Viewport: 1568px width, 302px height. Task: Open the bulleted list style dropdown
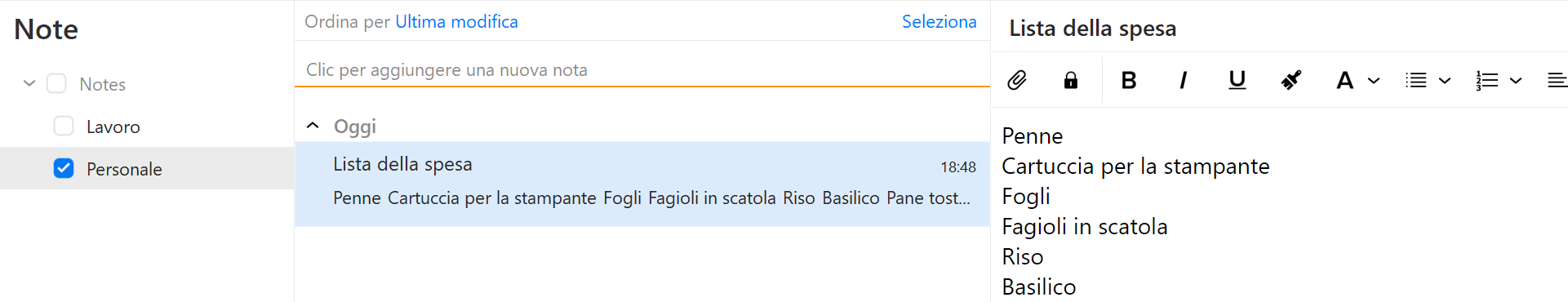click(x=1445, y=80)
